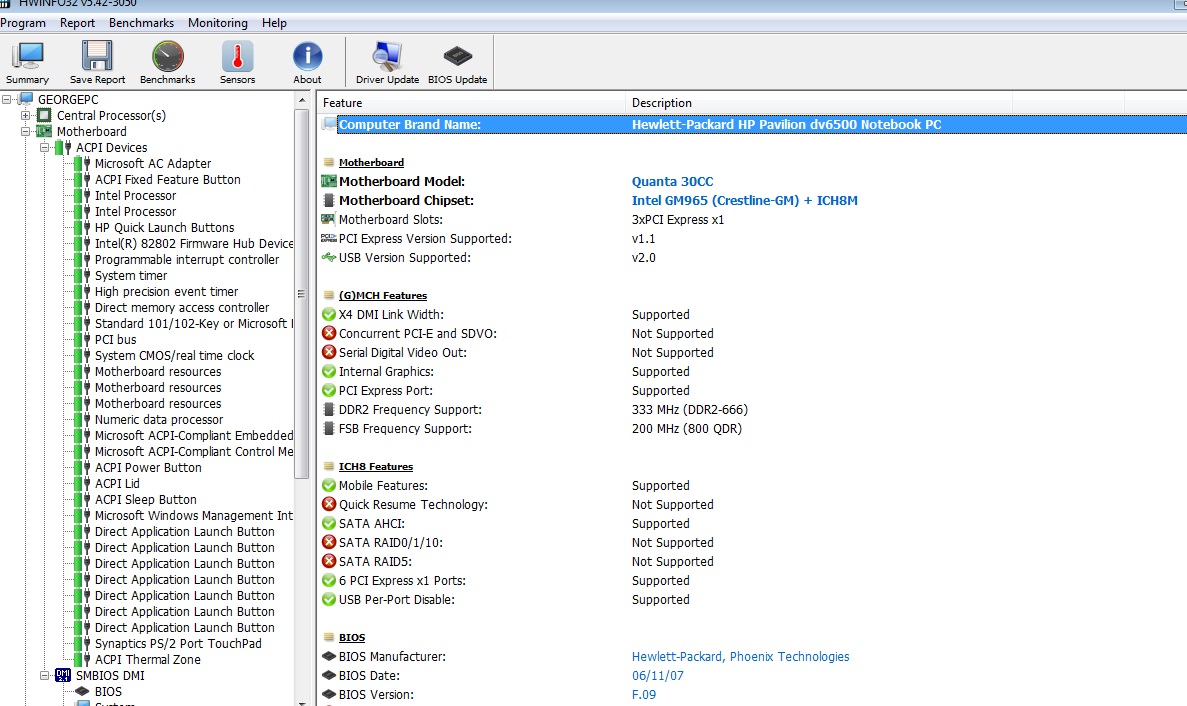Select ACPI Sleep Button
Image resolution: width=1187 pixels, height=706 pixels.
click(145, 499)
